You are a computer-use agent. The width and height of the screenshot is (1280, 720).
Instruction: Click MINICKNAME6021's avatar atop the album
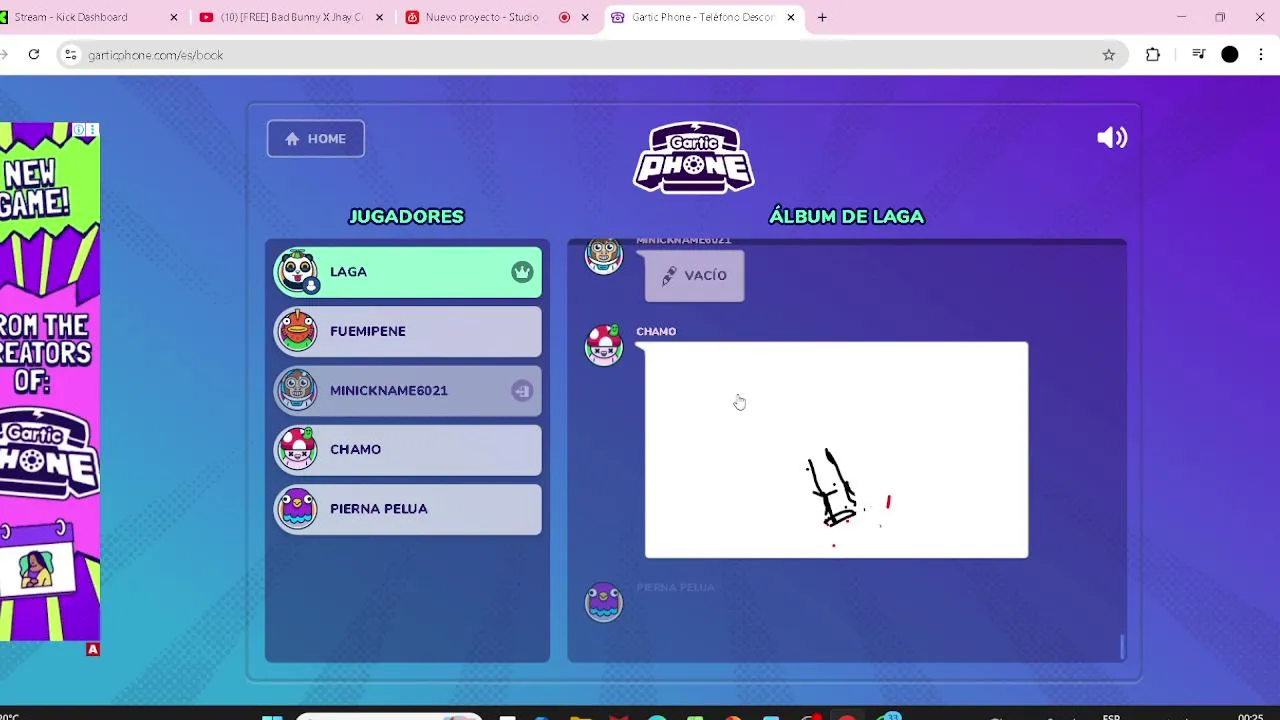[x=603, y=255]
